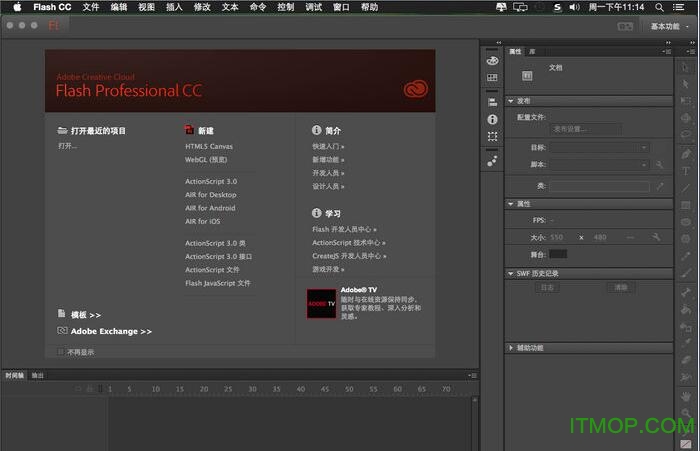Click the 日志 button
700x451 pixels.
pos(547,288)
